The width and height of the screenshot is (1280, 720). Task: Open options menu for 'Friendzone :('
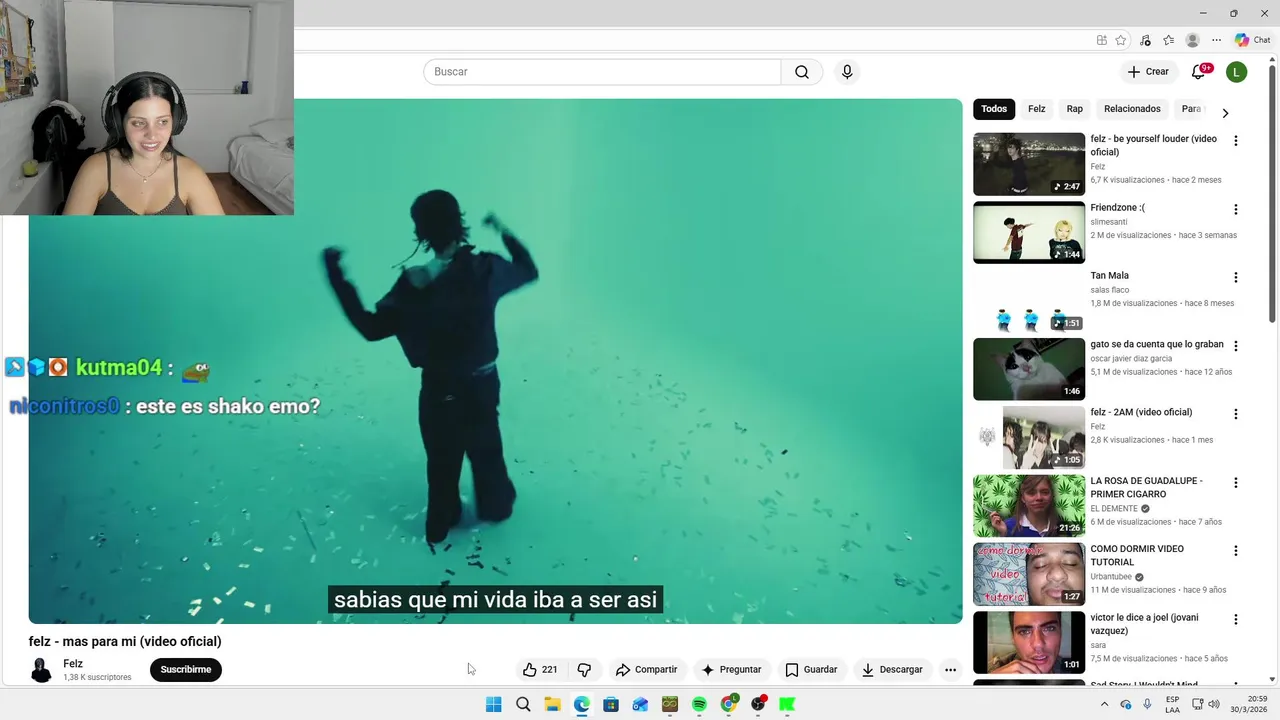pyautogui.click(x=1236, y=210)
